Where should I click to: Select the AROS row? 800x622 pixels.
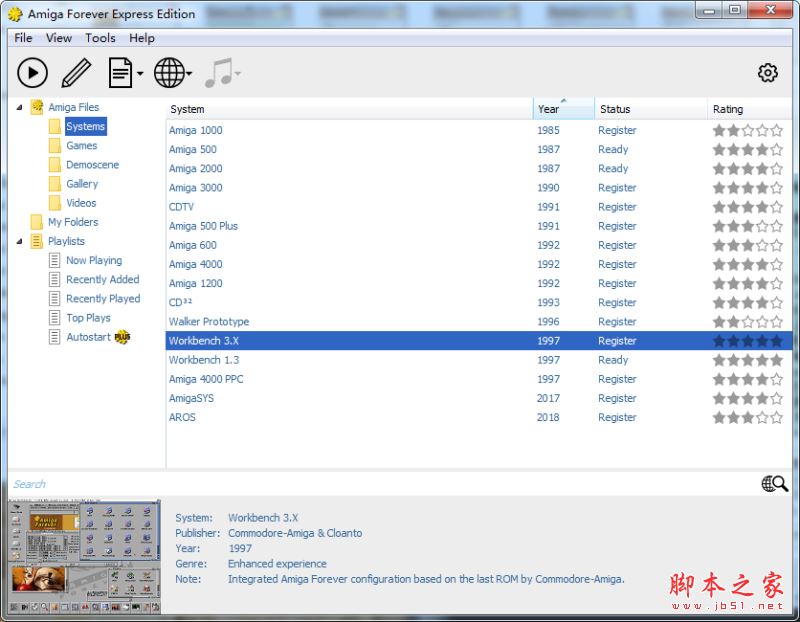[x=479, y=417]
